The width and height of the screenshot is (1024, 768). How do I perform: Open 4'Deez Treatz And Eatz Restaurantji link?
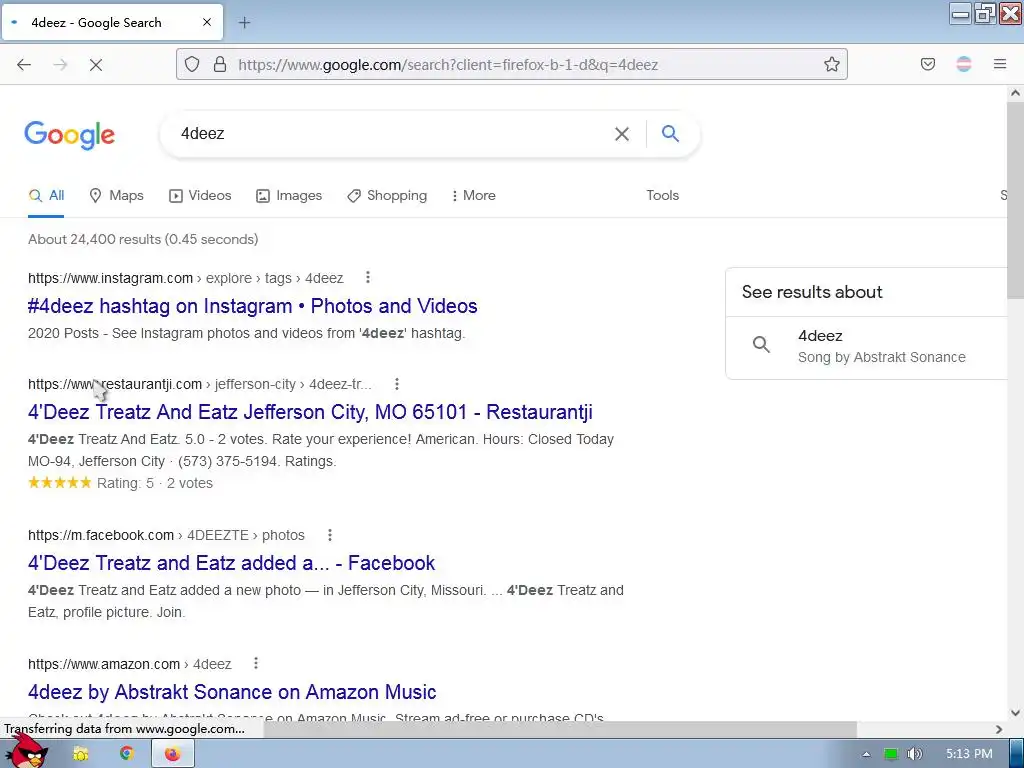coord(310,412)
